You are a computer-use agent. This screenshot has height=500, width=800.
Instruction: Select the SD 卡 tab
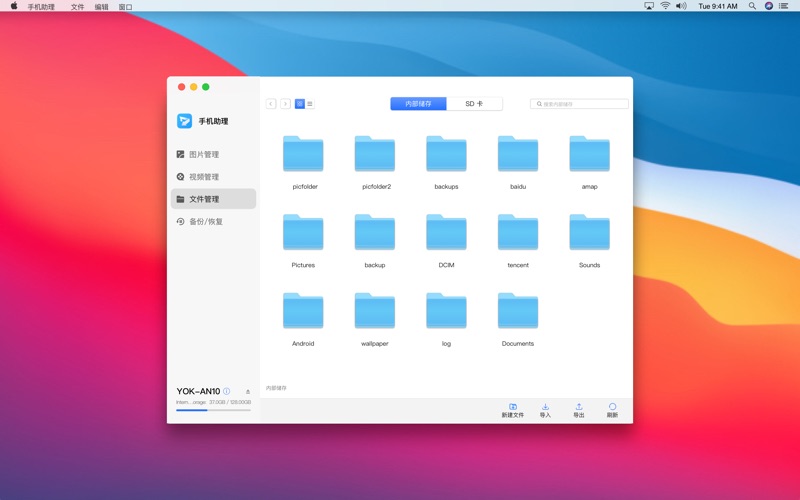point(474,104)
